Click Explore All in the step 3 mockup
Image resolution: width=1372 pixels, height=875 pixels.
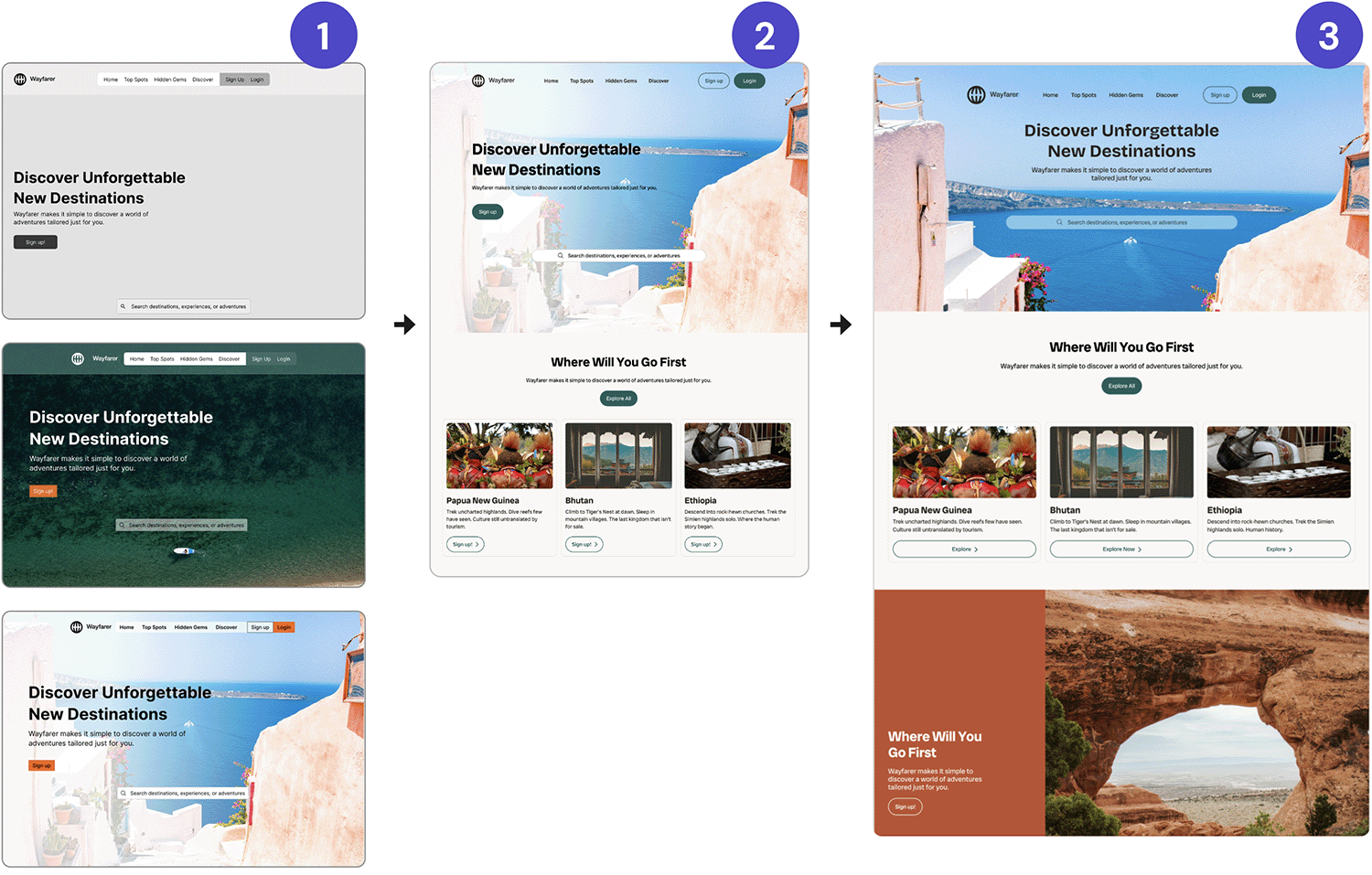(x=1121, y=386)
